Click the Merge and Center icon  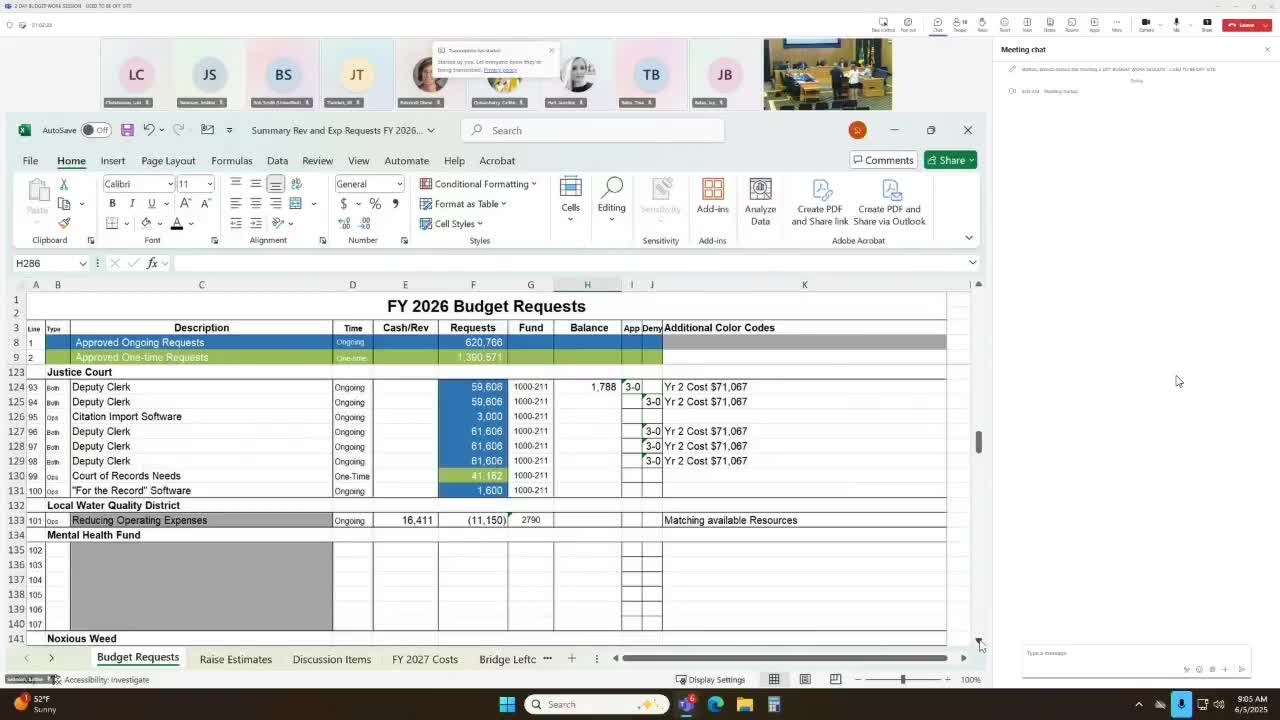[x=295, y=203]
